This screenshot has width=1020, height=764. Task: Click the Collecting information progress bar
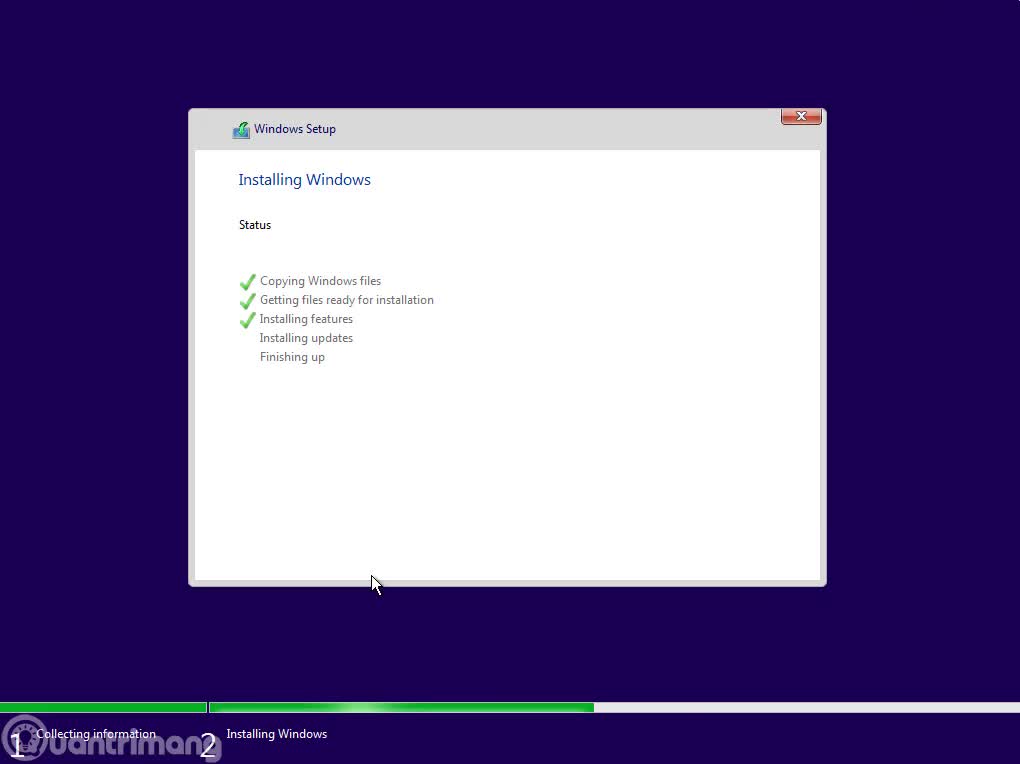[103, 707]
